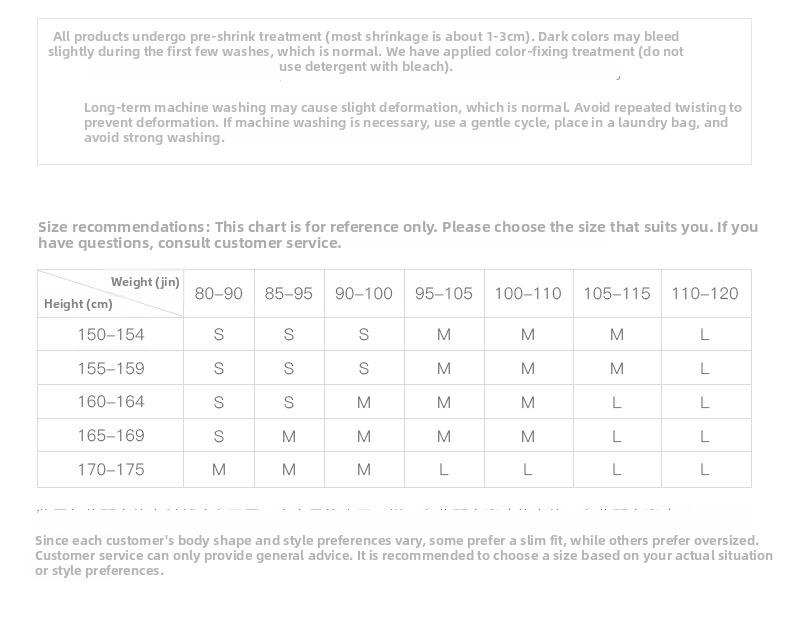Click the pre-shrink treatment notice text

pyautogui.click(x=366, y=51)
